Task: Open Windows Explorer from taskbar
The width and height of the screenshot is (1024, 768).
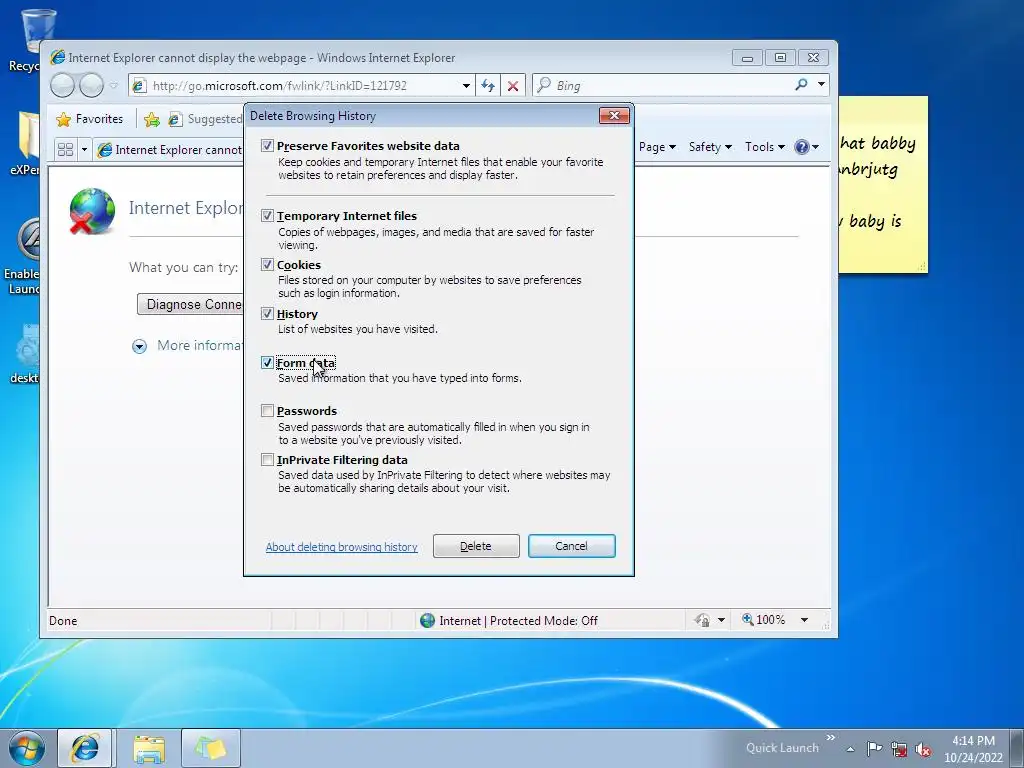Action: (149, 748)
